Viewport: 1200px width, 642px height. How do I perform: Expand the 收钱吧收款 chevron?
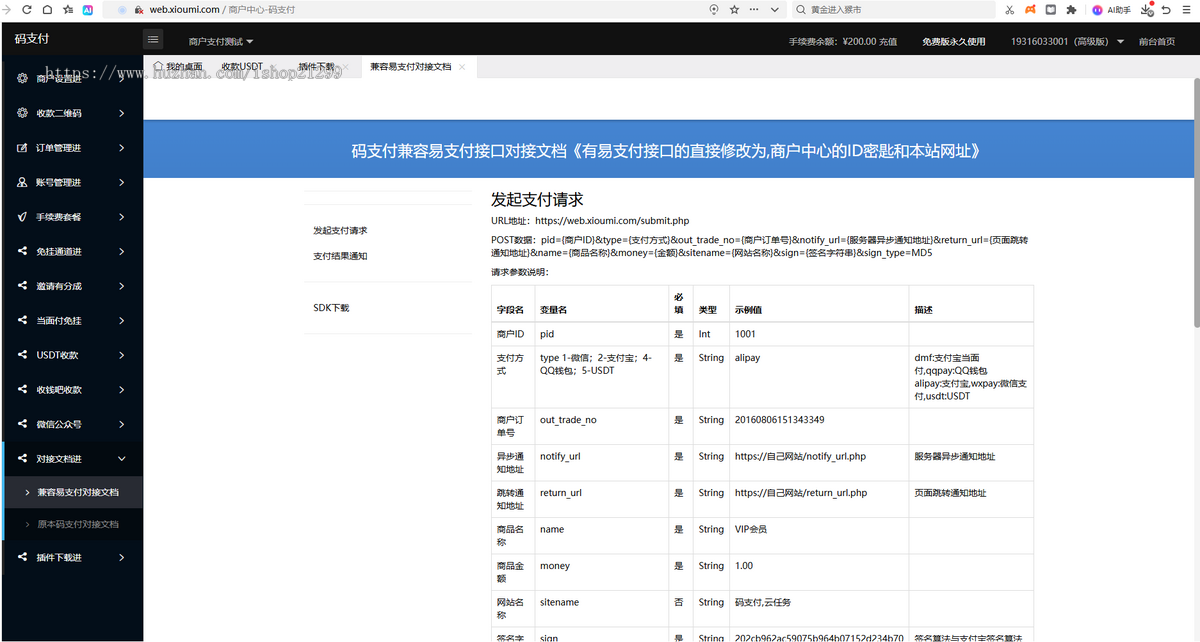(122, 389)
